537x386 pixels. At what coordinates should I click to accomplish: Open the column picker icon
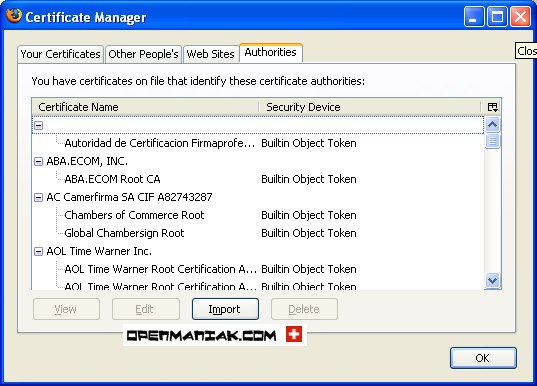[492, 107]
